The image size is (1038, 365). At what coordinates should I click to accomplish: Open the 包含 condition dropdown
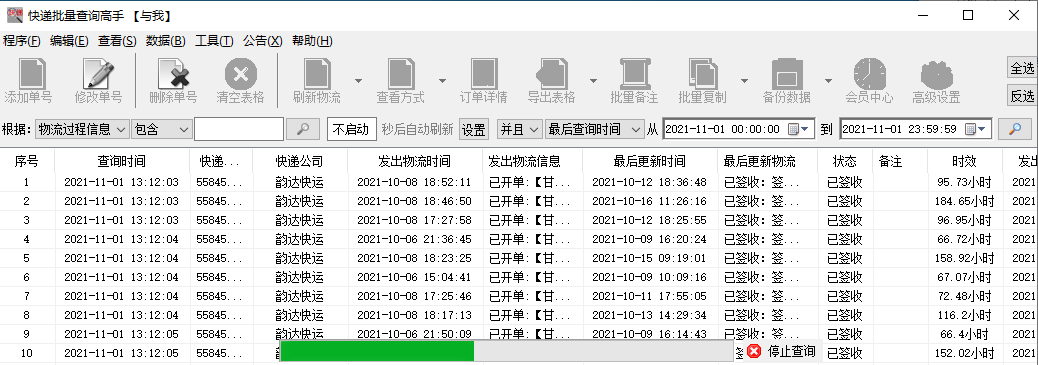(x=162, y=129)
